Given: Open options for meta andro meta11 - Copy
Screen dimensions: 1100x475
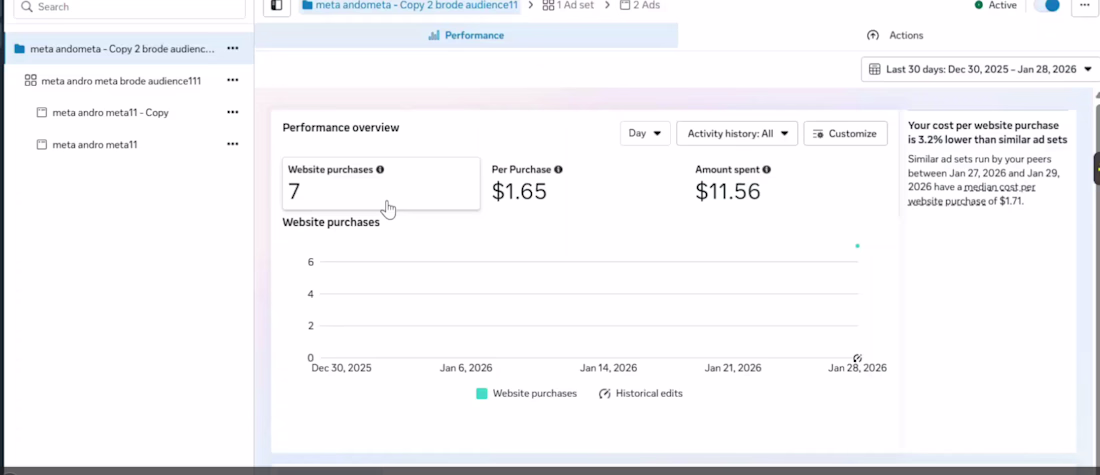Looking at the screenshot, I should [x=233, y=112].
